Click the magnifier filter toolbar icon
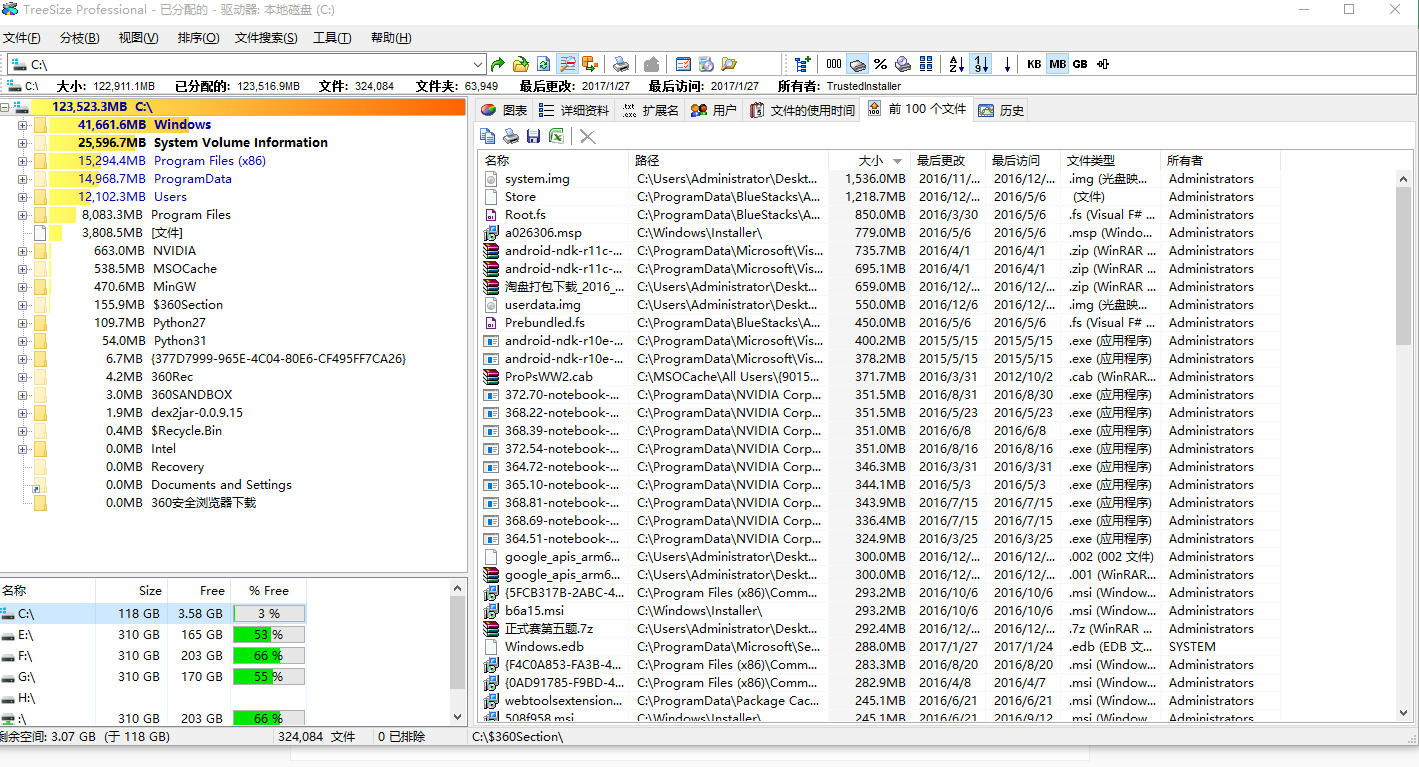Image resolution: width=1419 pixels, height=767 pixels. point(568,64)
